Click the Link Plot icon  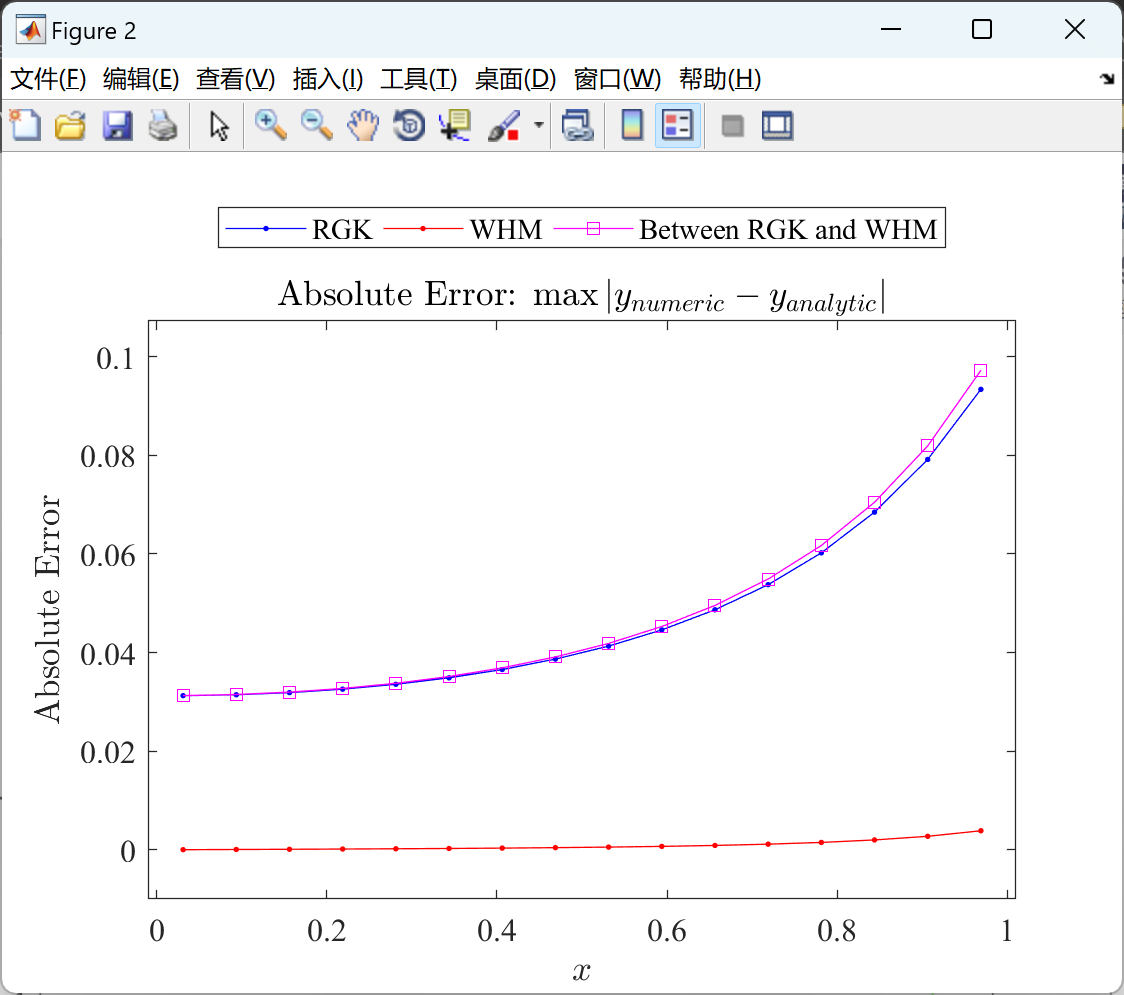[578, 125]
